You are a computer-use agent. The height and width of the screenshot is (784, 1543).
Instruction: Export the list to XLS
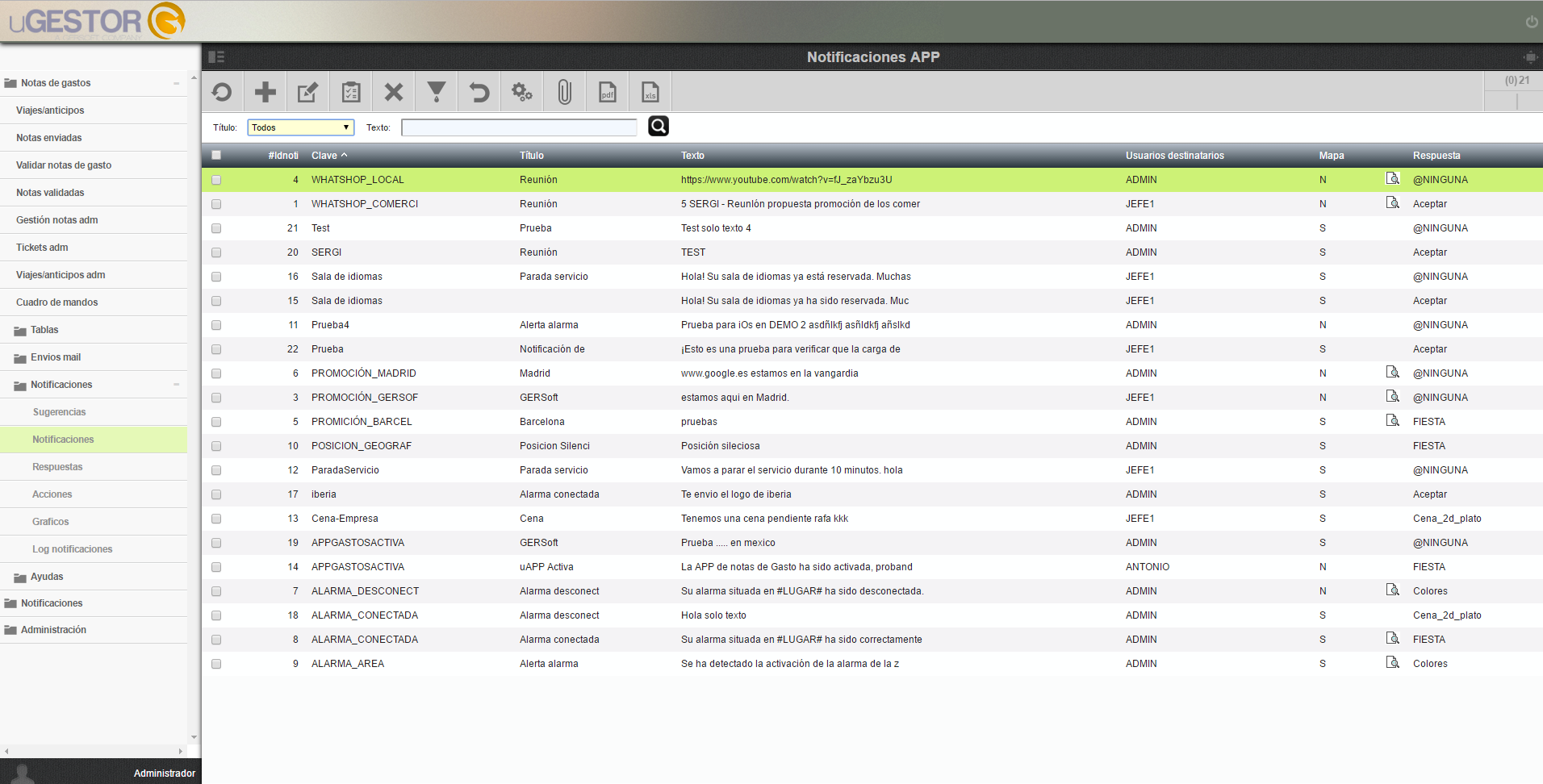(x=650, y=92)
